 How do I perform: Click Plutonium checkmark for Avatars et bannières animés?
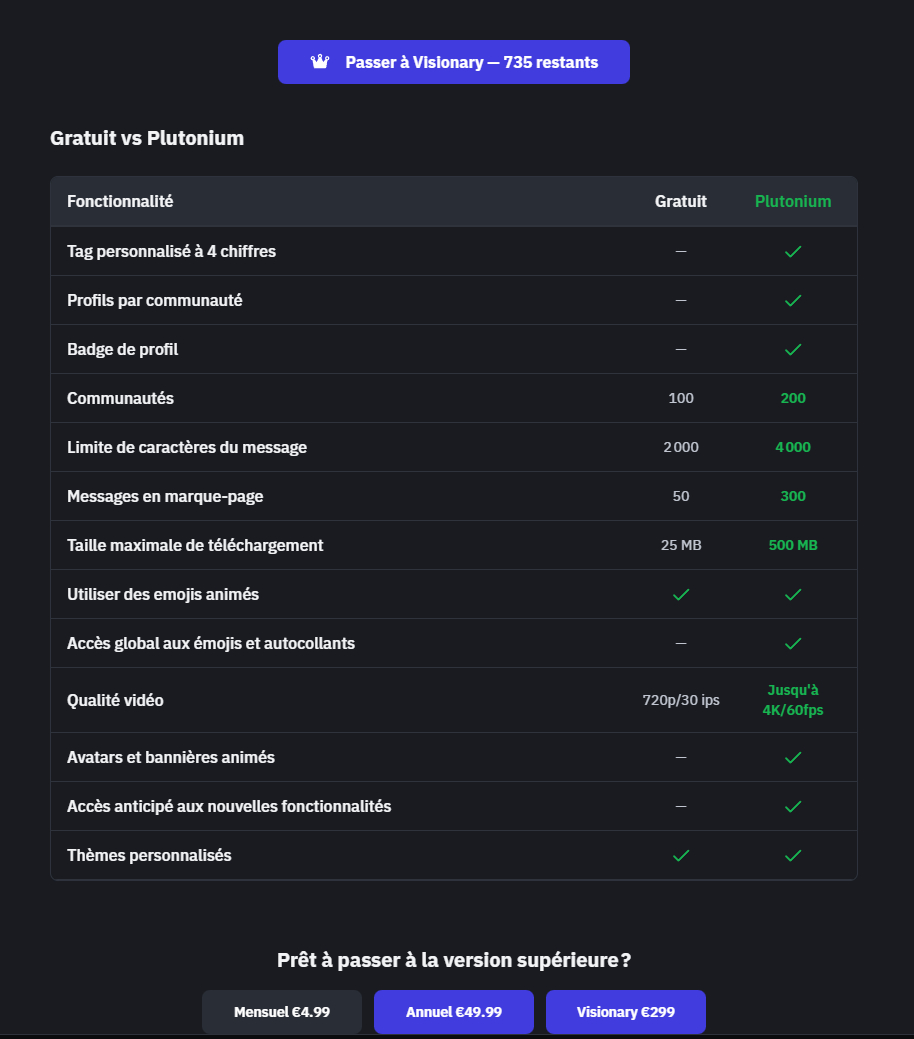(x=793, y=757)
